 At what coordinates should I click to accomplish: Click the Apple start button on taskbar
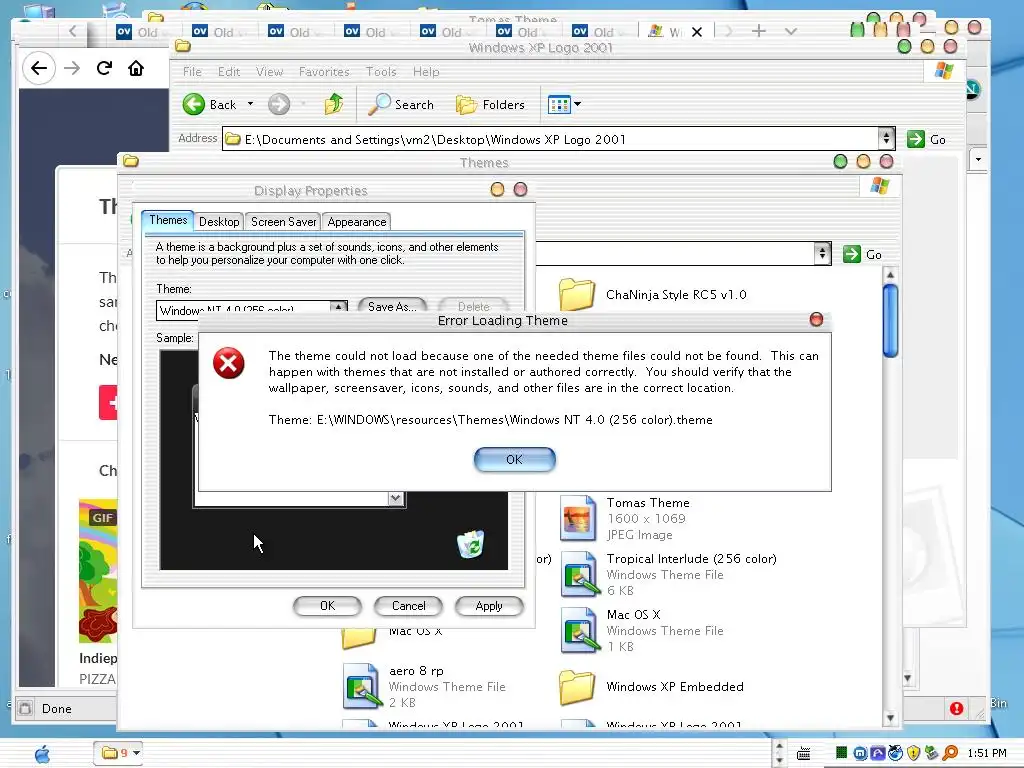tap(42, 754)
